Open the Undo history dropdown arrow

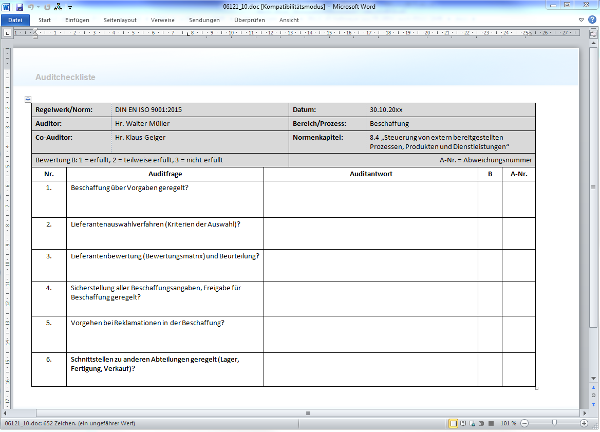[x=37, y=6]
